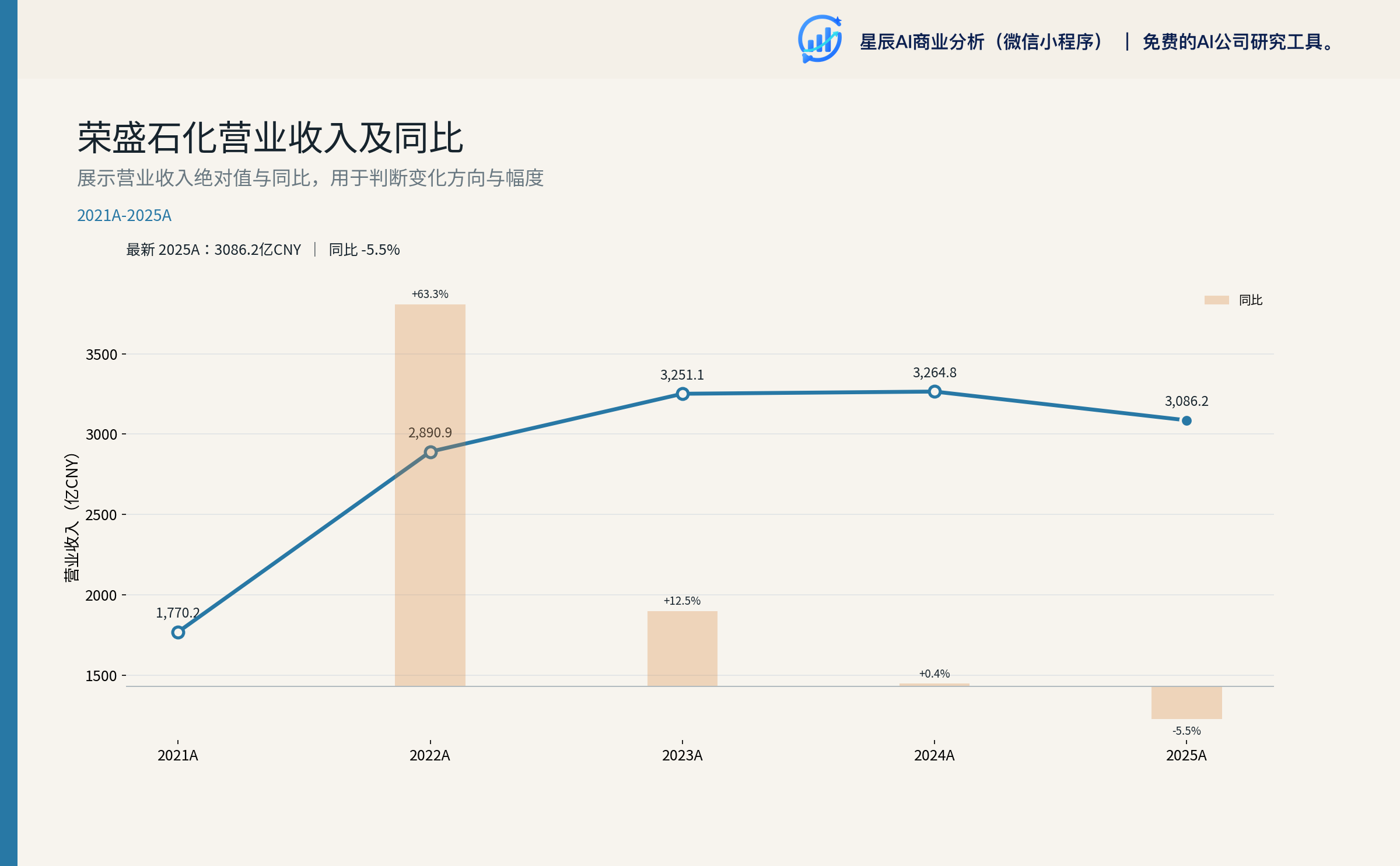
Task: Click the +63.3% growth bar
Action: tap(430, 495)
